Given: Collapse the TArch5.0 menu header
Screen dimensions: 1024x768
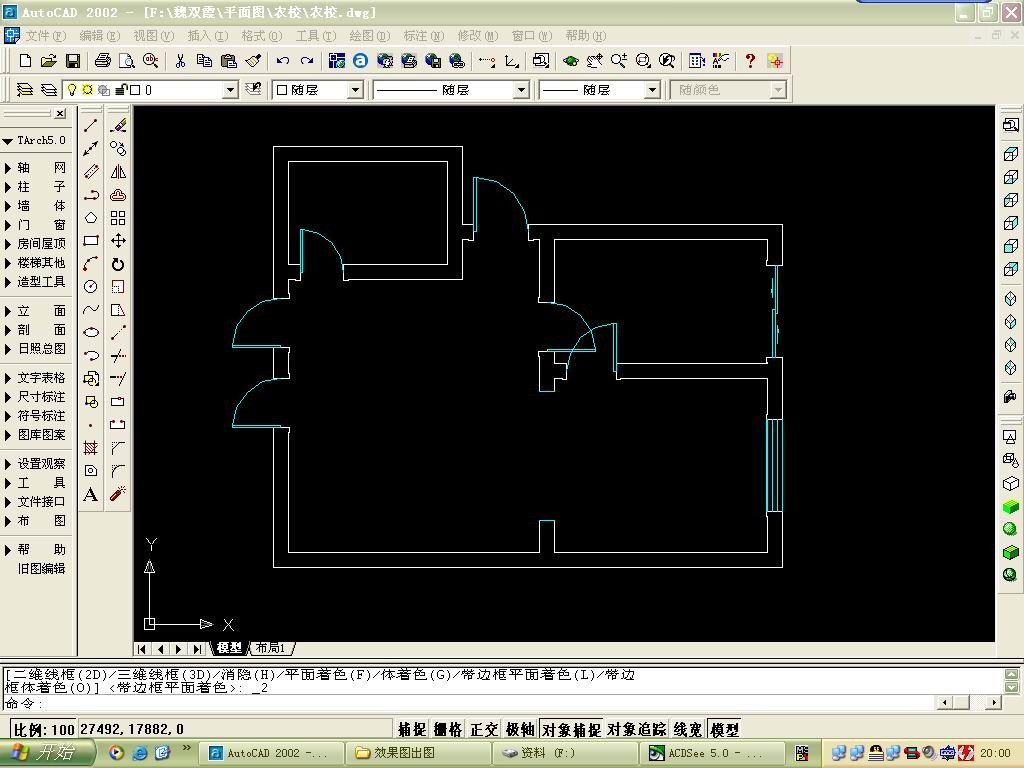Looking at the screenshot, I should [x=35, y=140].
